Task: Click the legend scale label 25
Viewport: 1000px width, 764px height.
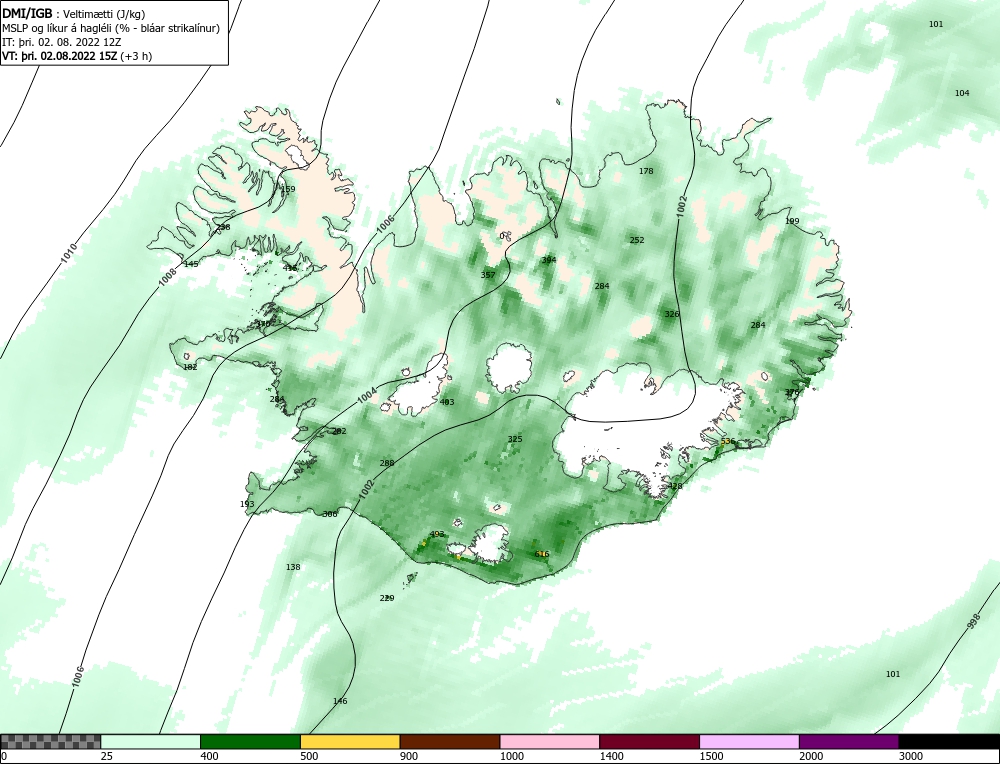Action: coord(106,756)
